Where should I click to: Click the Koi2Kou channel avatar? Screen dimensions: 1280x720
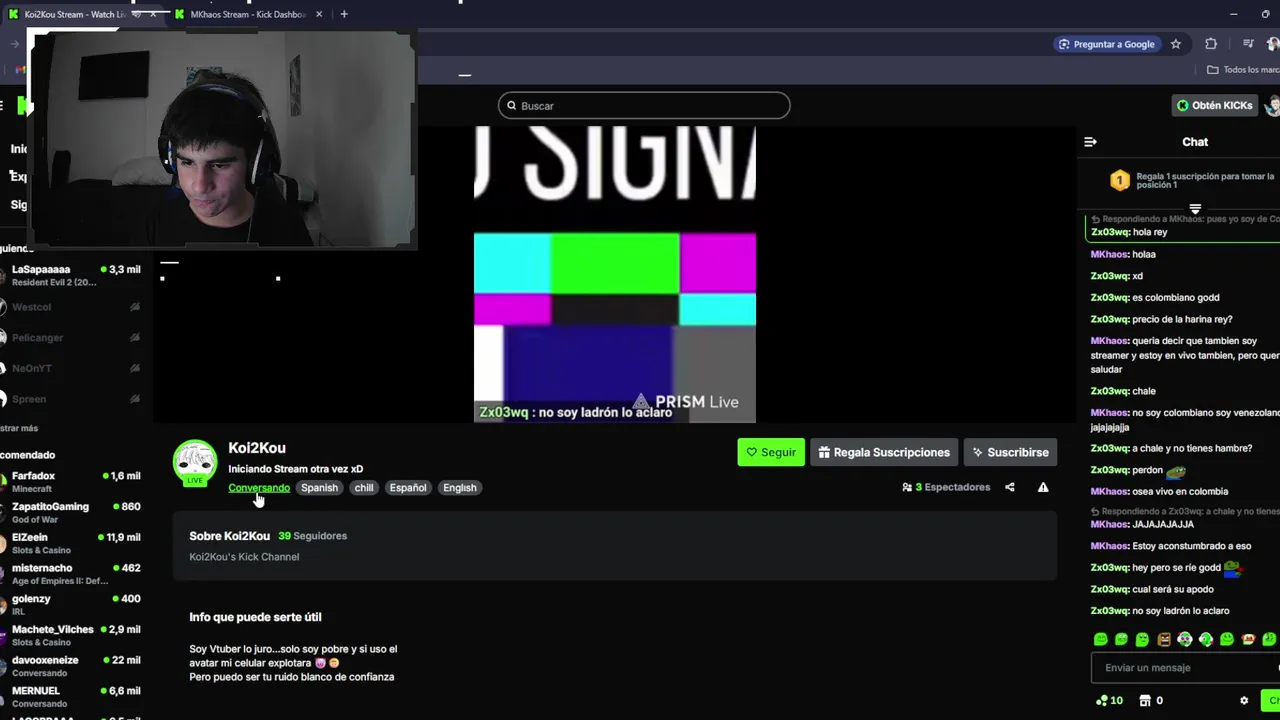click(195, 462)
